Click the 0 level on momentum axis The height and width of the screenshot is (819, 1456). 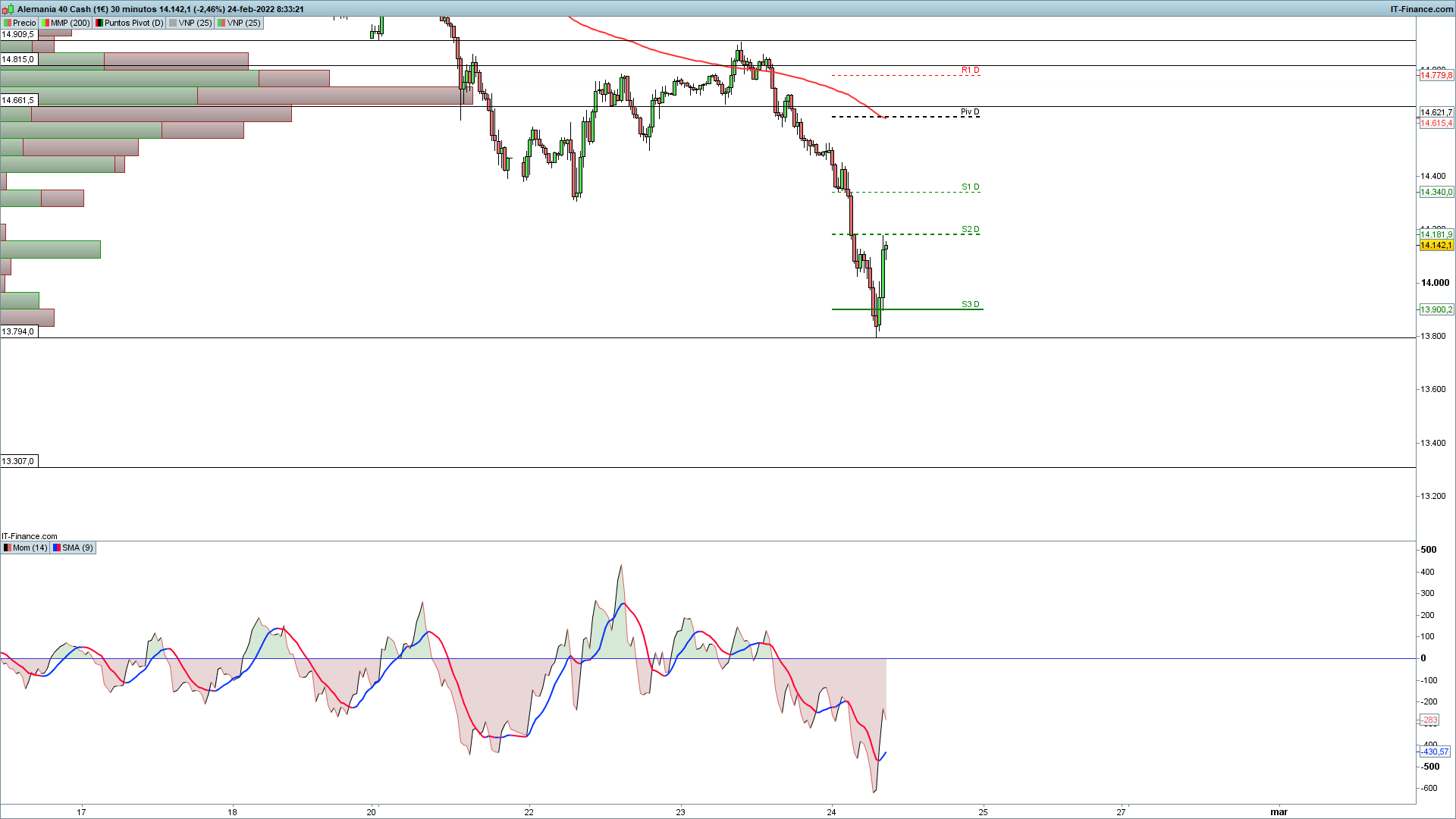(x=1423, y=658)
